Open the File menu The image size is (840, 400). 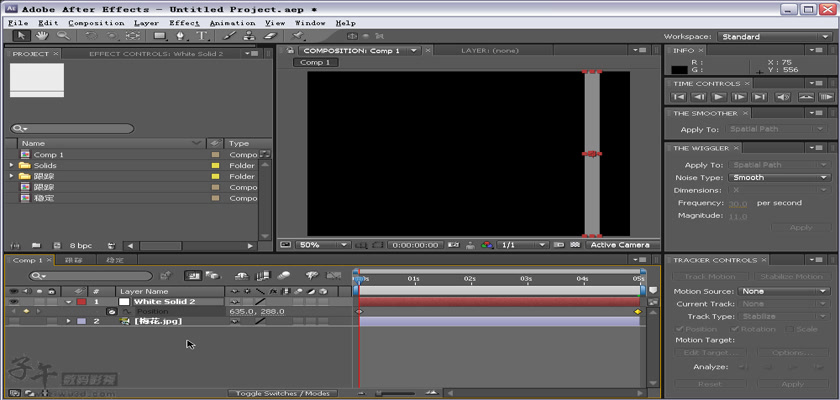[x=18, y=23]
